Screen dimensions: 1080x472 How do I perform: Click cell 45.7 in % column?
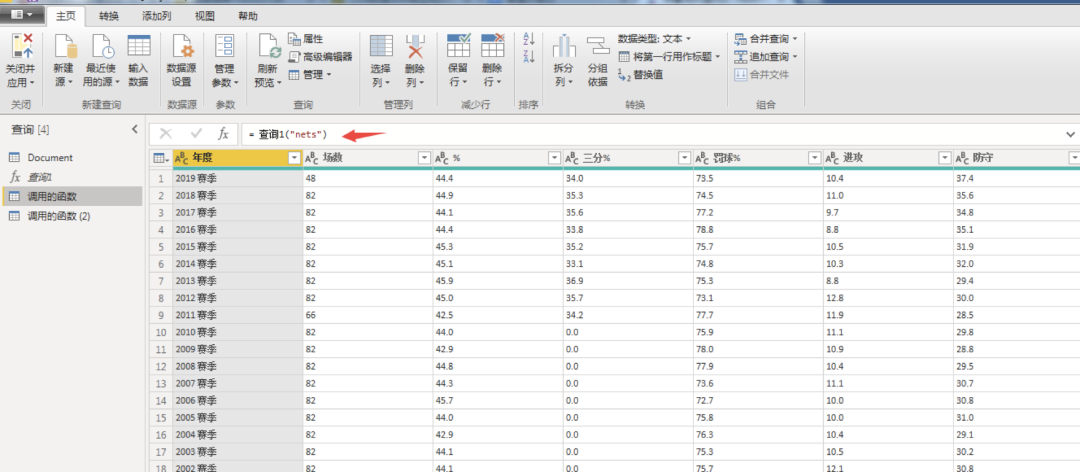(x=498, y=400)
